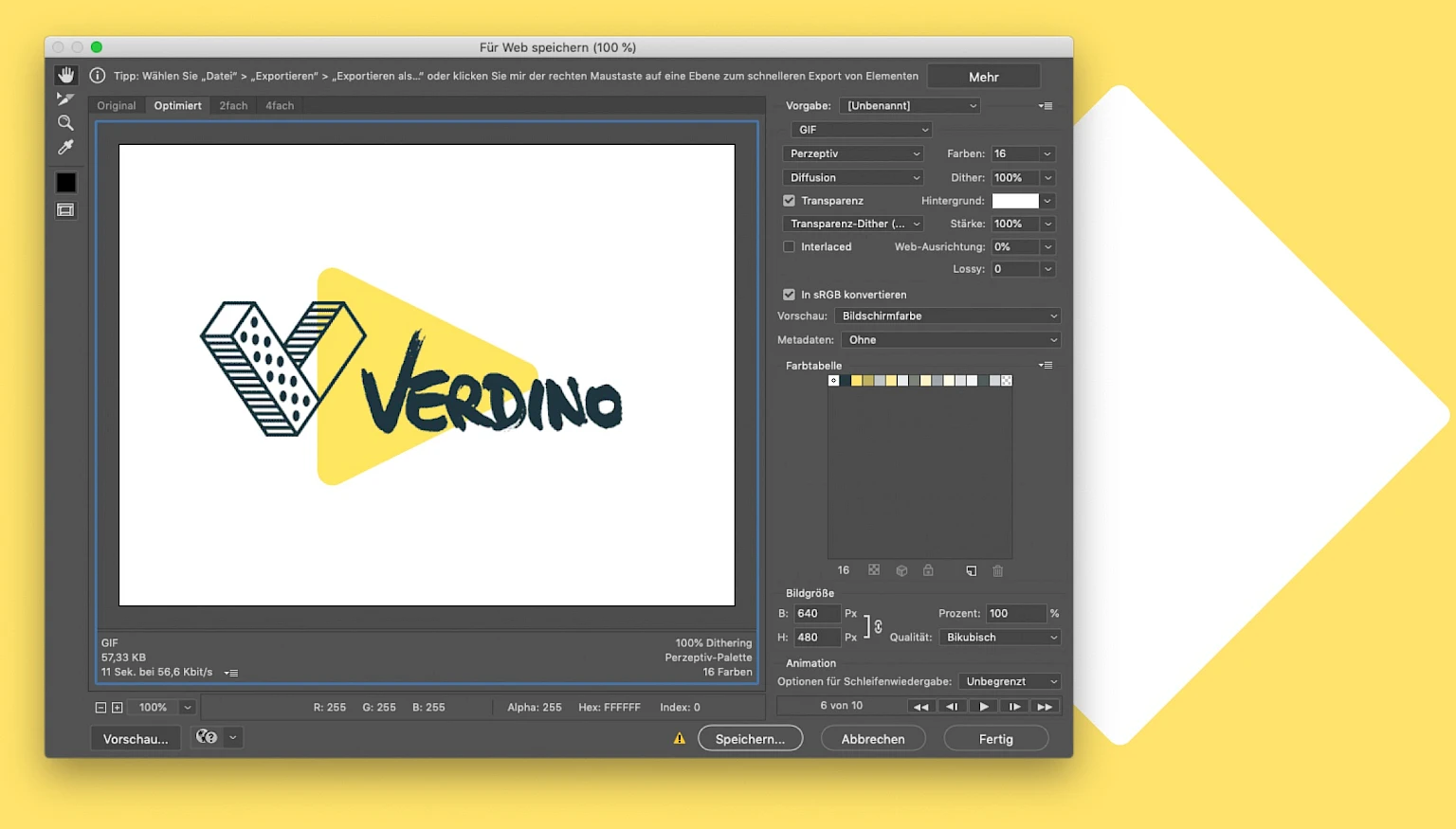The image size is (1456, 829).
Task: Switch to the 2fach tab
Action: pos(233,106)
